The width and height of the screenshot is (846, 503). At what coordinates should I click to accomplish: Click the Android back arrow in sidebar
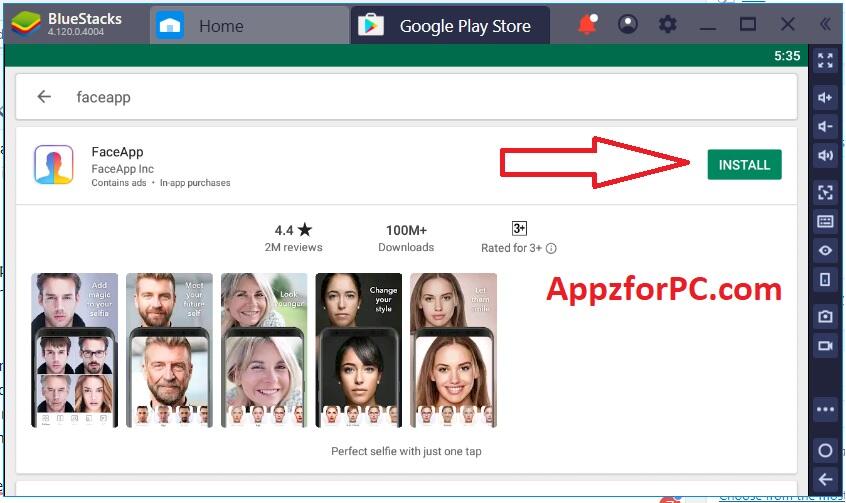[x=825, y=479]
